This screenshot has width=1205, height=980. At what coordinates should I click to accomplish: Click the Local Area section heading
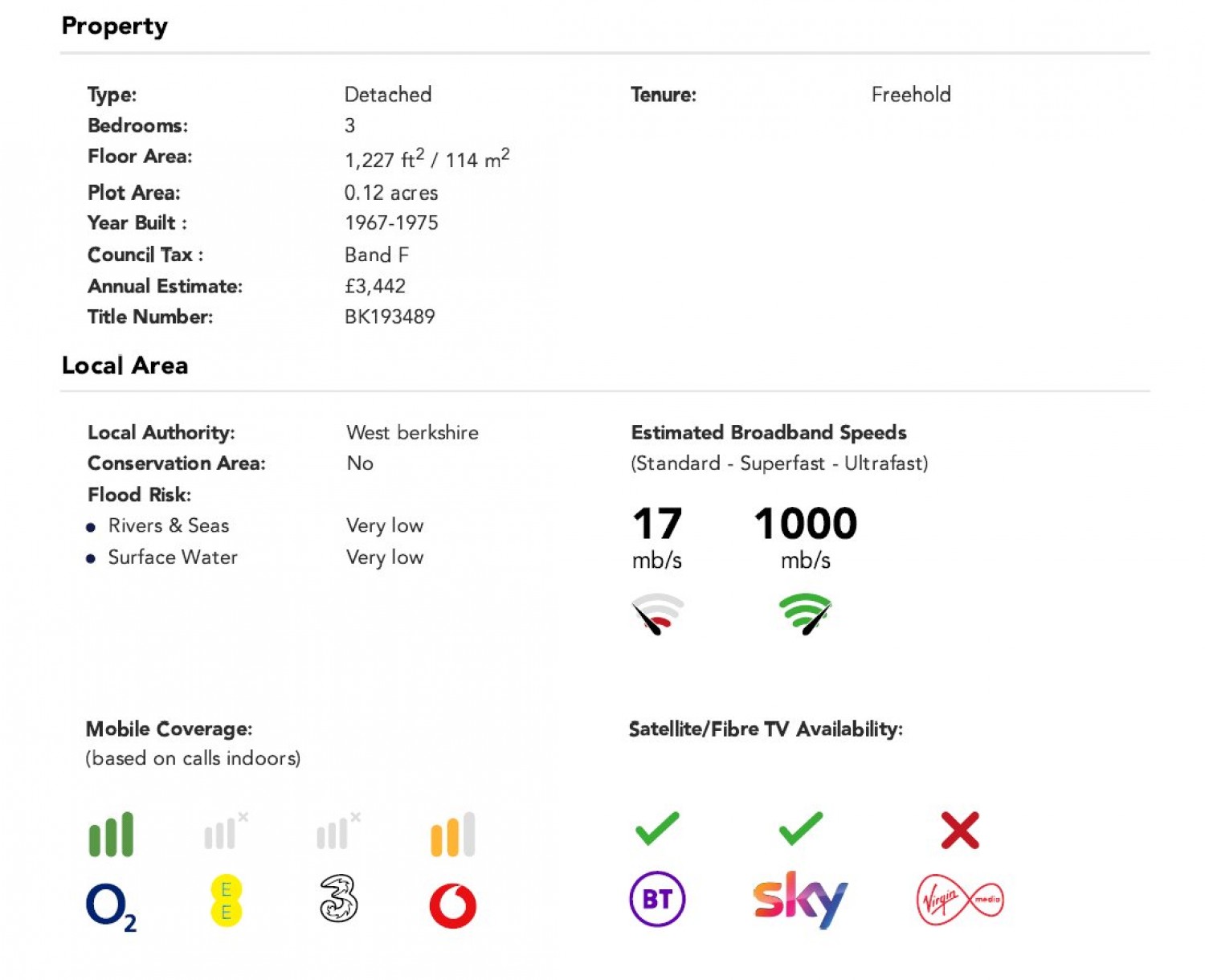tap(125, 365)
